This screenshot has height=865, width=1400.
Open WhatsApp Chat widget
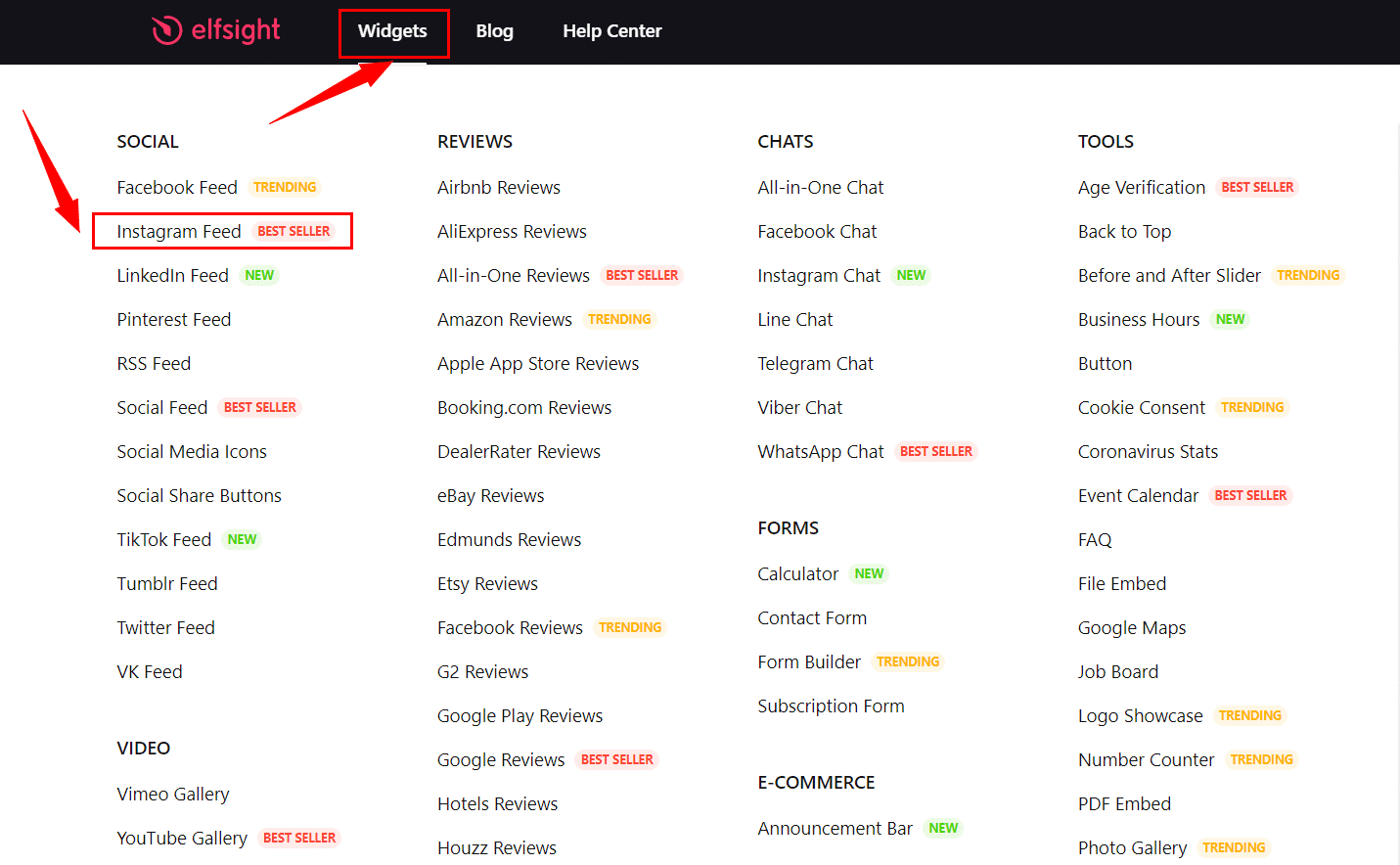click(x=821, y=451)
